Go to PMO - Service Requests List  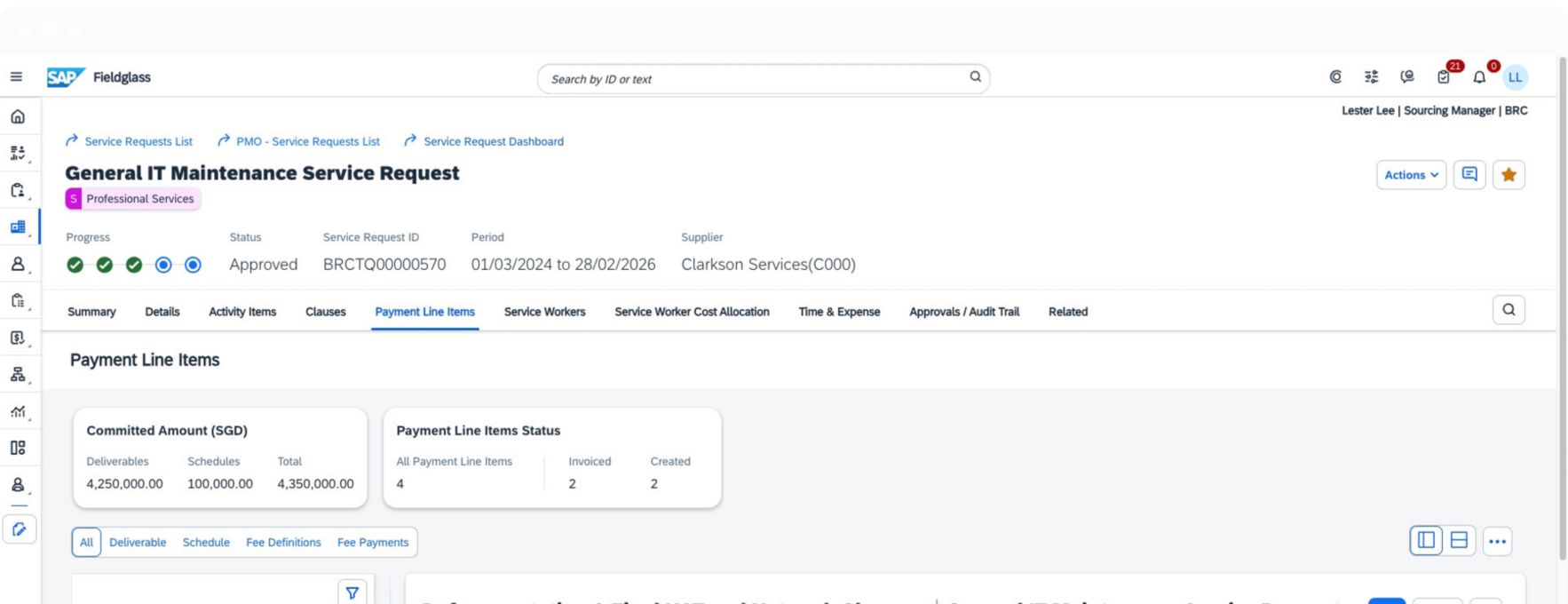click(x=307, y=141)
